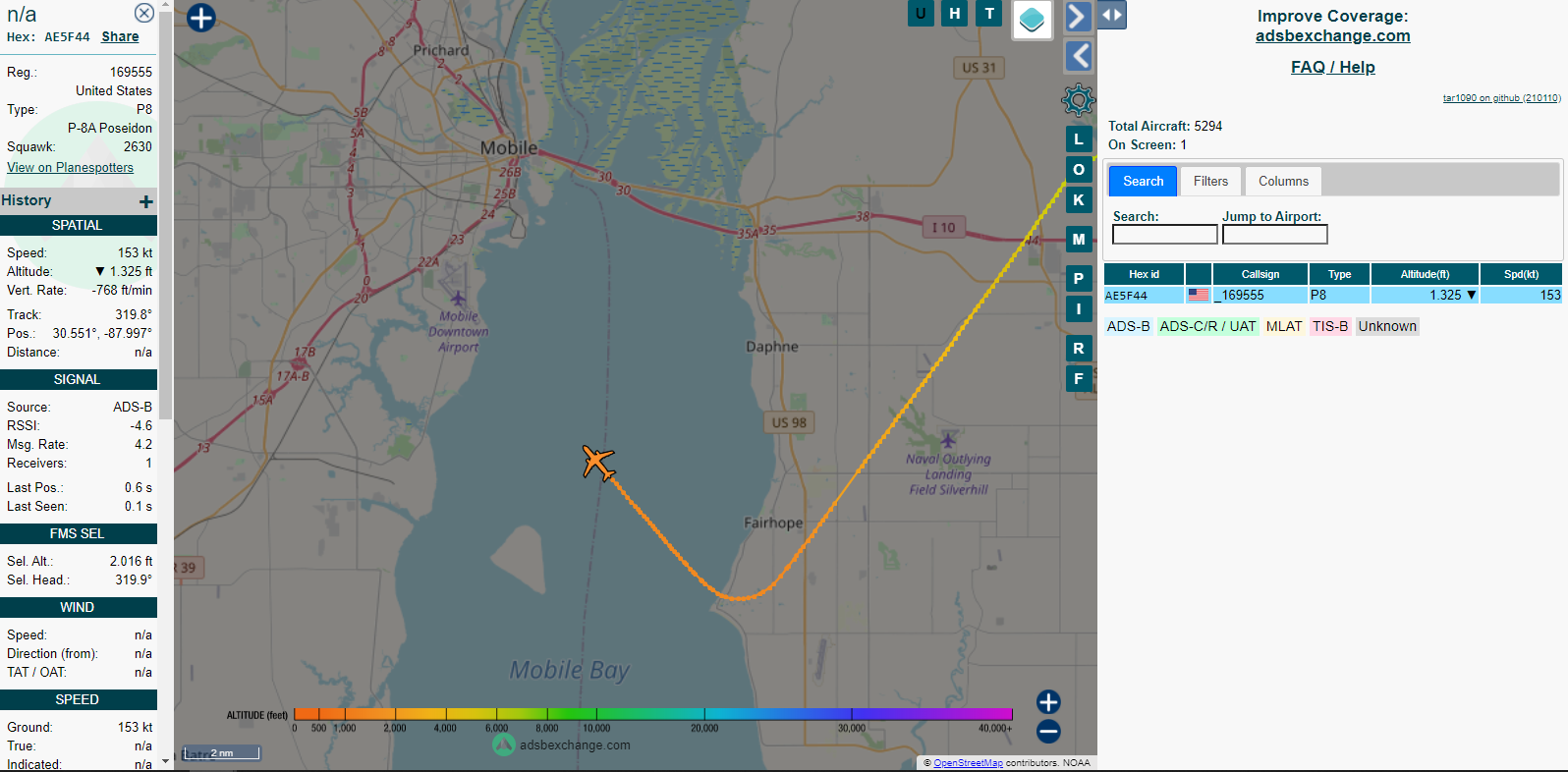Click the F map button
Image resolution: width=1568 pixels, height=772 pixels.
1079,378
